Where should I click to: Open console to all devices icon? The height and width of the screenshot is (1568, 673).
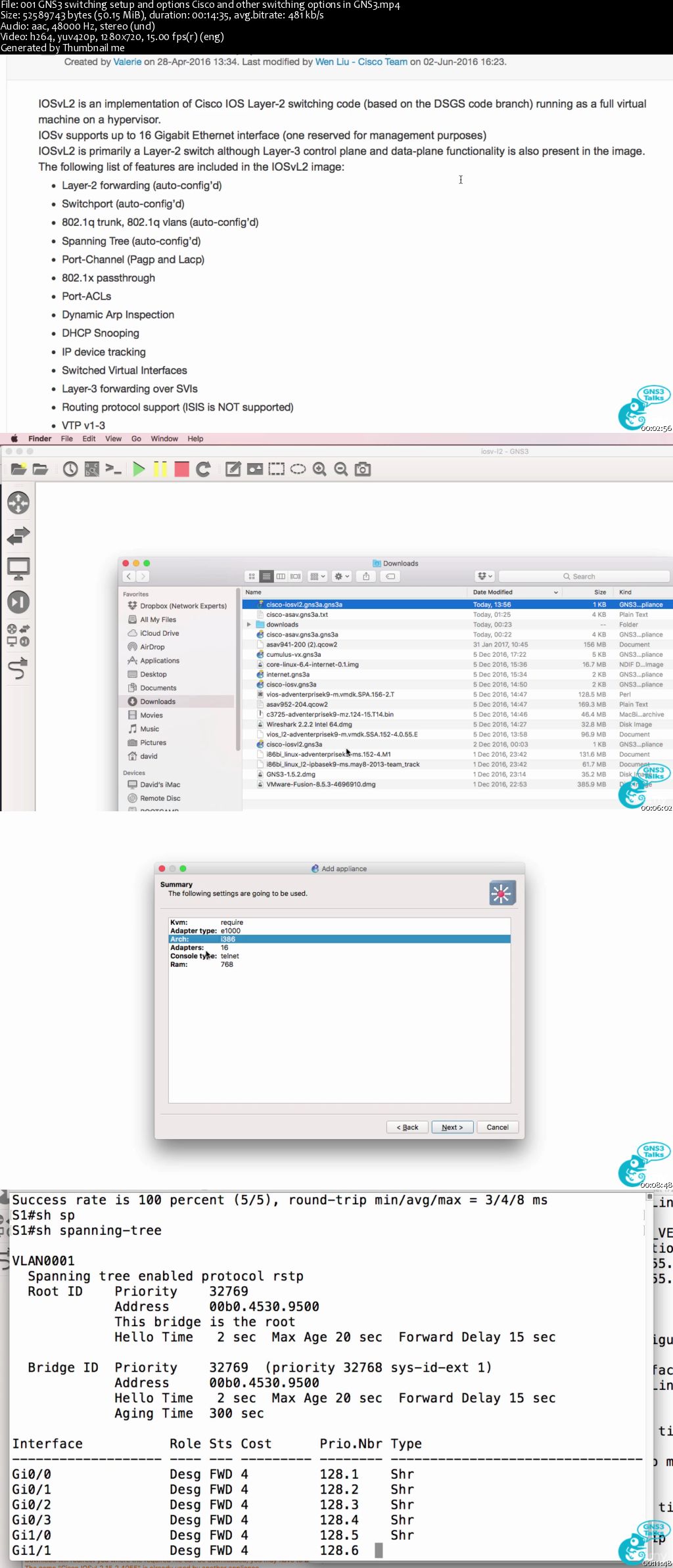(114, 469)
